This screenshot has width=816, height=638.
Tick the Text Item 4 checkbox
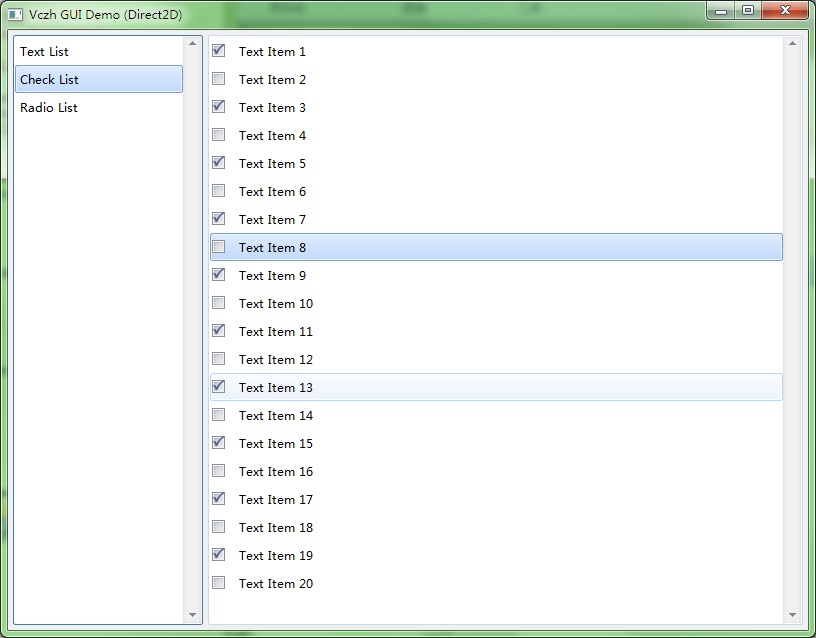[219, 135]
